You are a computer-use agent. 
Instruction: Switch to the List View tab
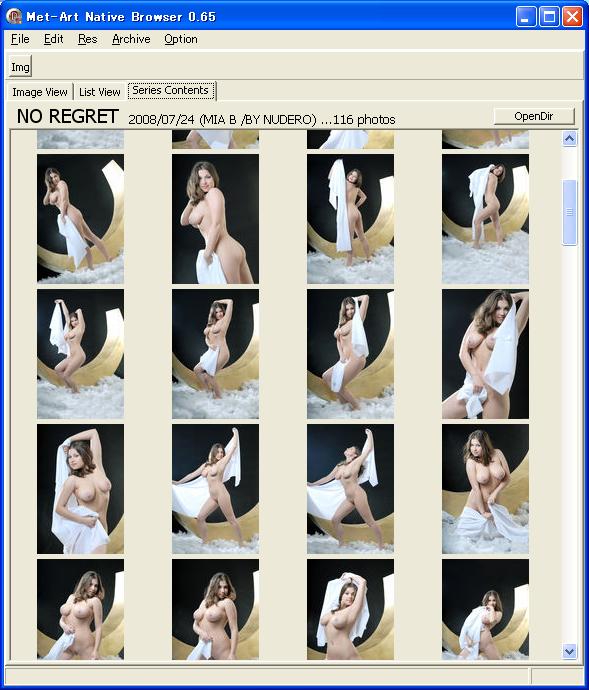pyautogui.click(x=100, y=92)
